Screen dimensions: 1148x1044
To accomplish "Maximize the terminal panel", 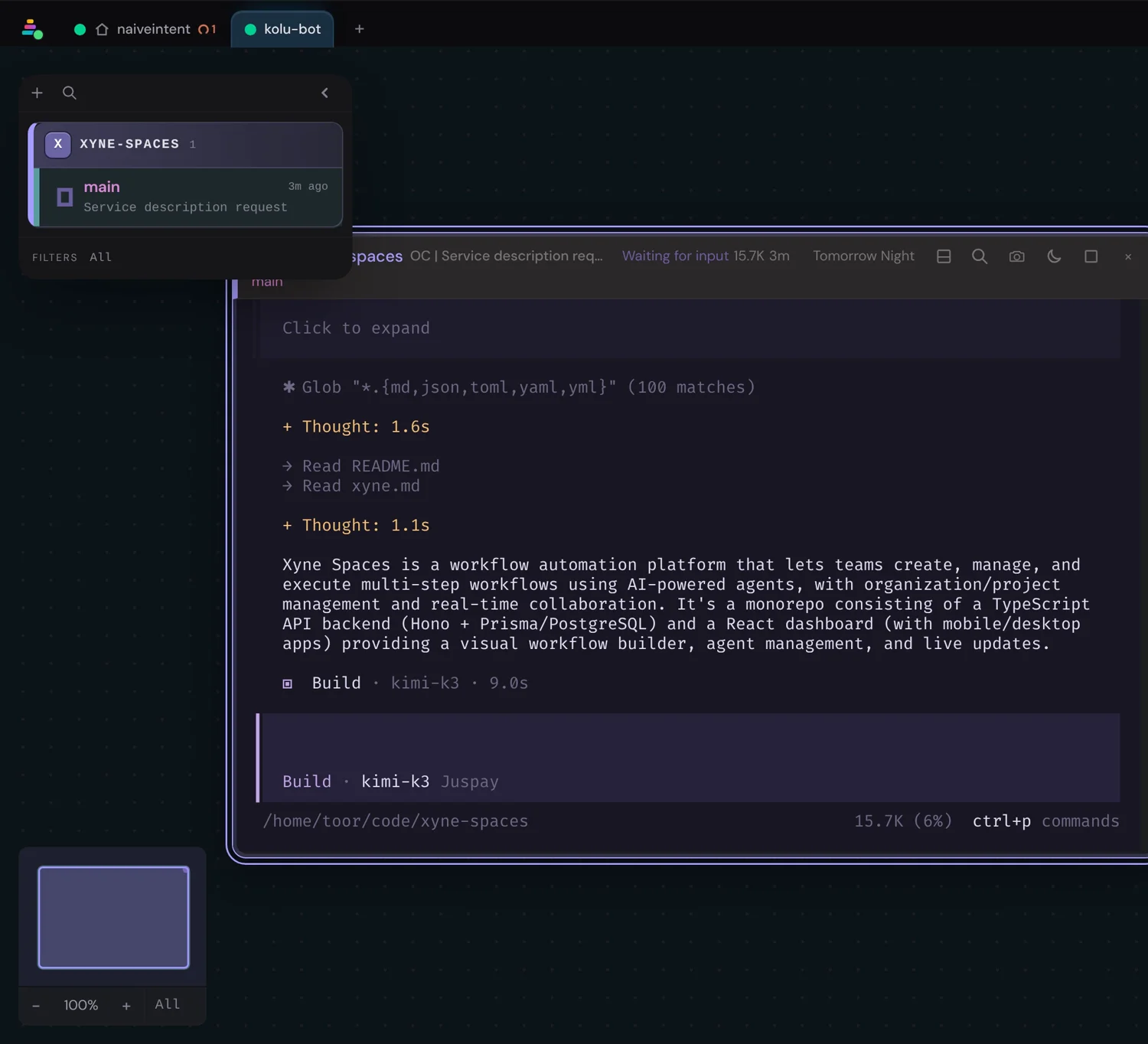I will click(1091, 256).
